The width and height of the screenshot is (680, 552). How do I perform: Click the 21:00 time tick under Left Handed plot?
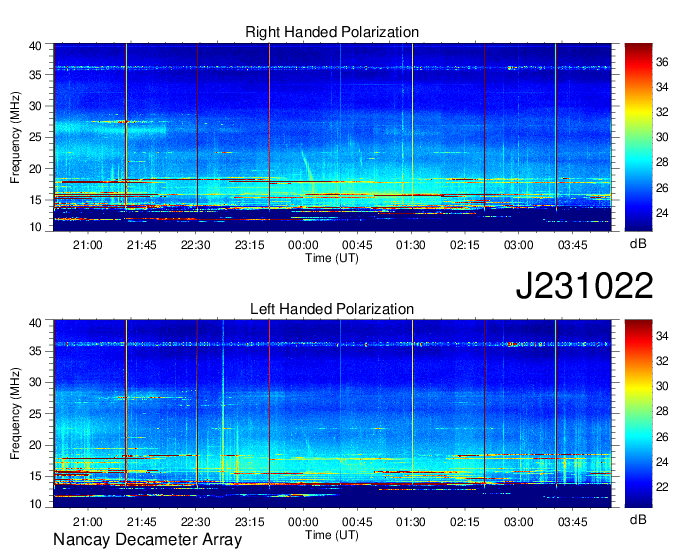(88, 522)
